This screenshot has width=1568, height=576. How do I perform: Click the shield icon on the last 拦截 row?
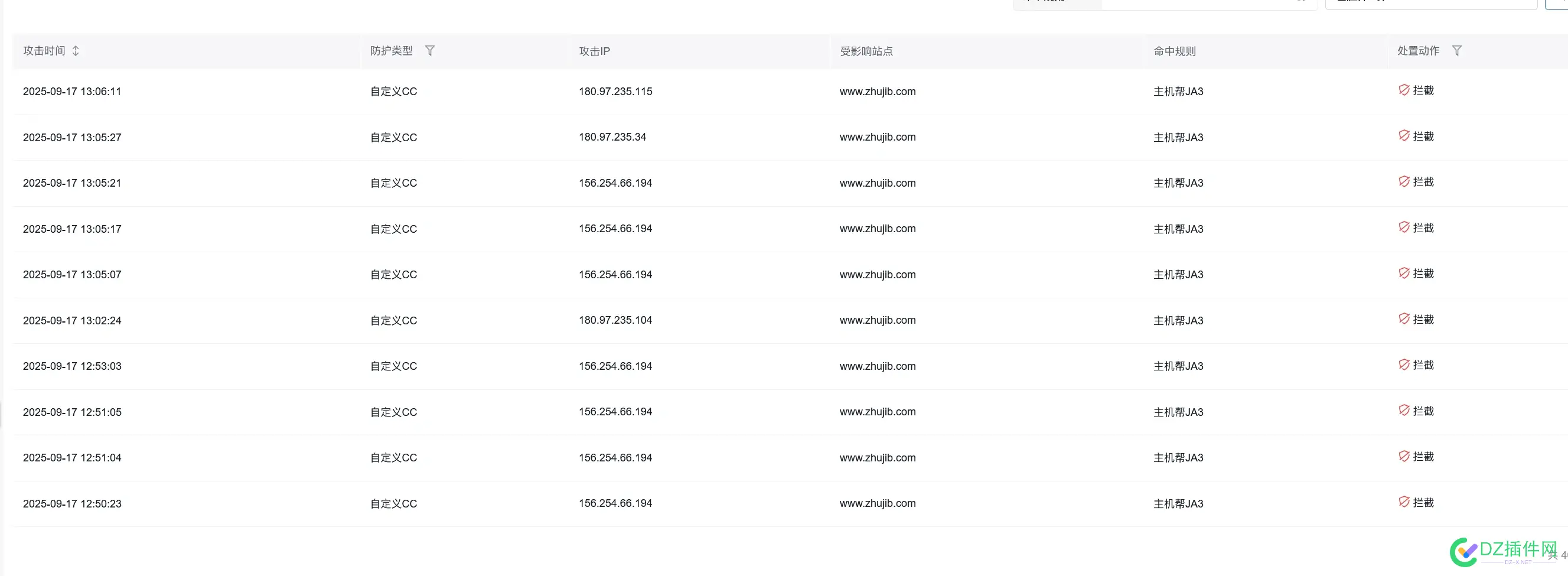(x=1405, y=502)
